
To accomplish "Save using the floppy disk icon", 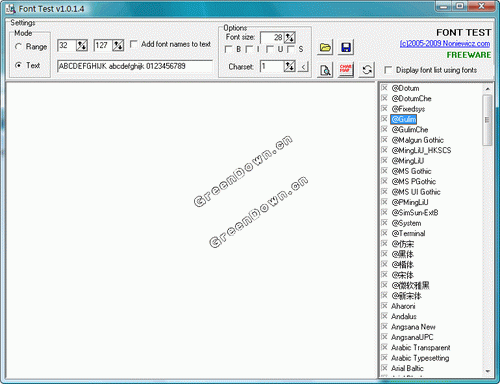I will (x=346, y=47).
